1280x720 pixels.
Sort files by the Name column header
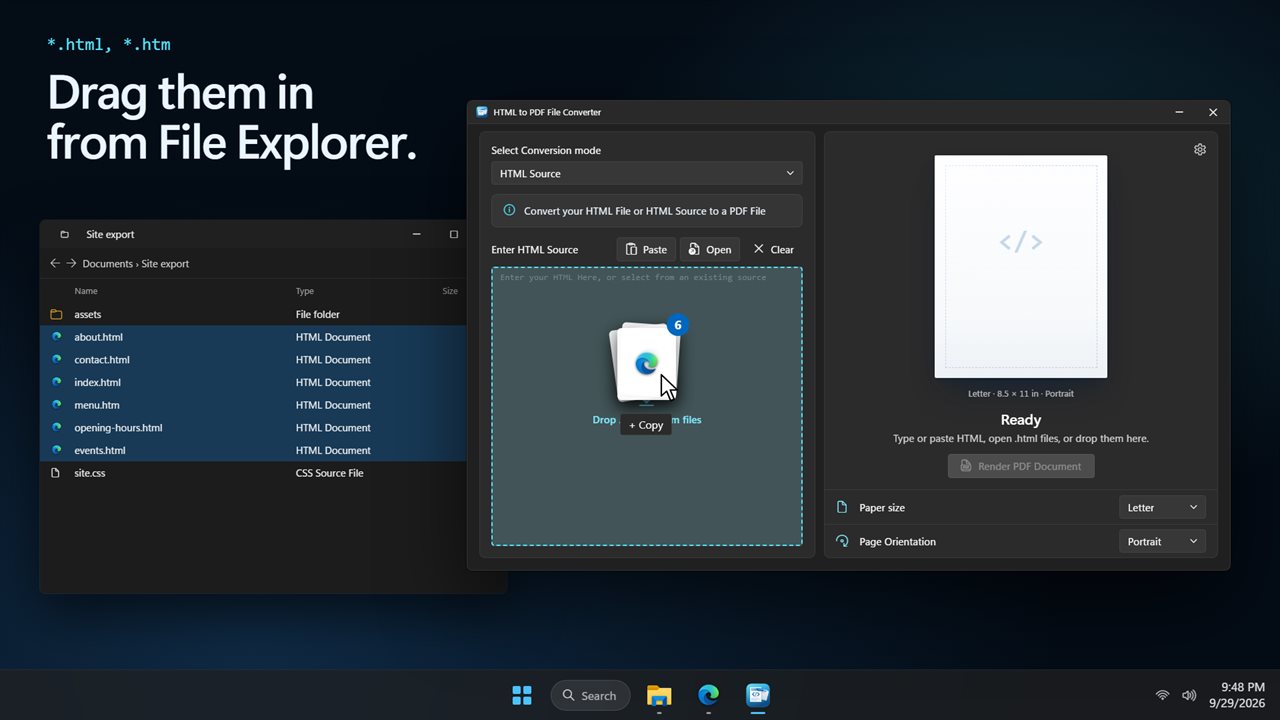click(86, 291)
